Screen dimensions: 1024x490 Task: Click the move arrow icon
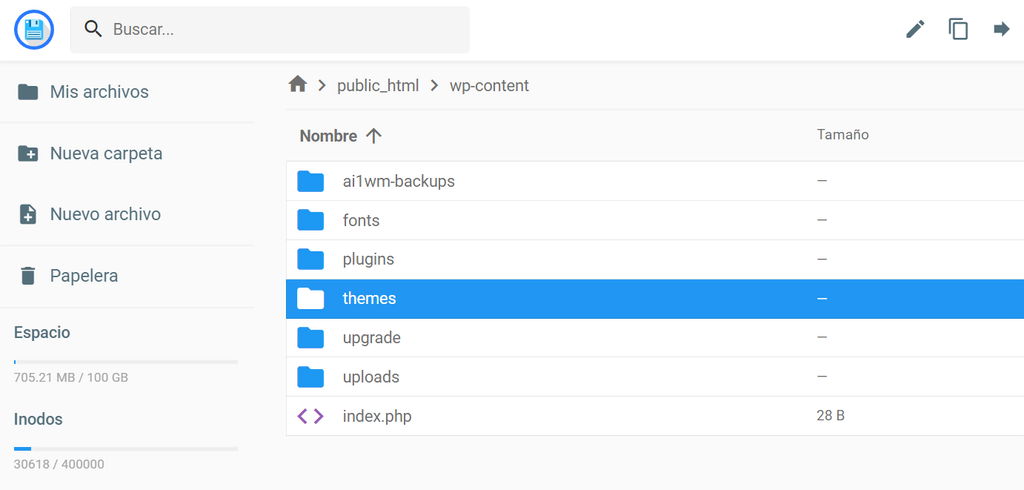(1001, 29)
